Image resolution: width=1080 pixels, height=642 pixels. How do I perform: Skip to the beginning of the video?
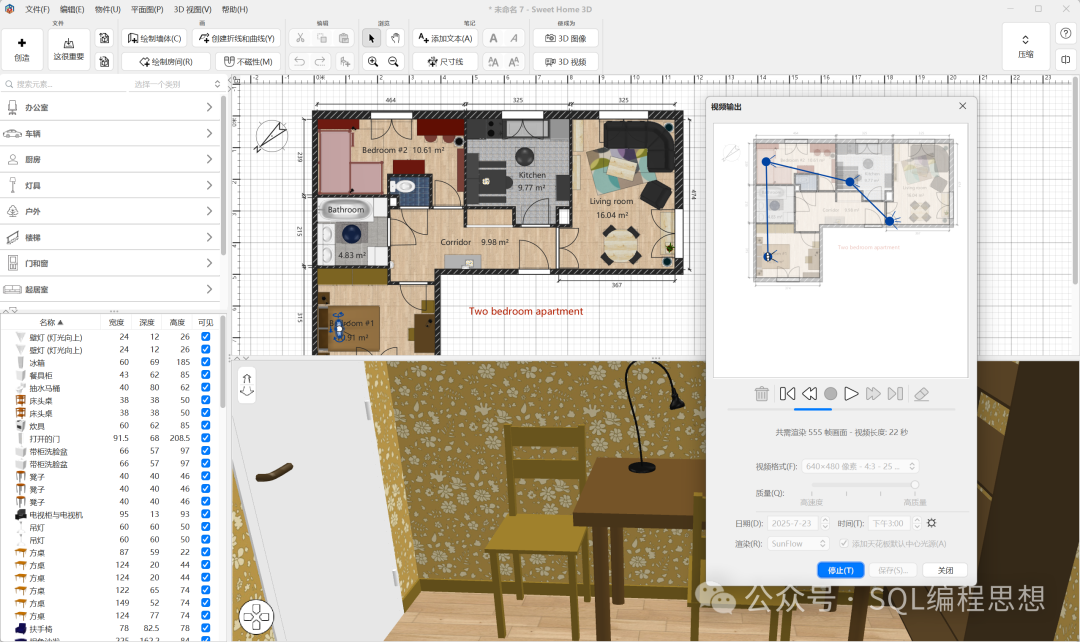click(787, 394)
